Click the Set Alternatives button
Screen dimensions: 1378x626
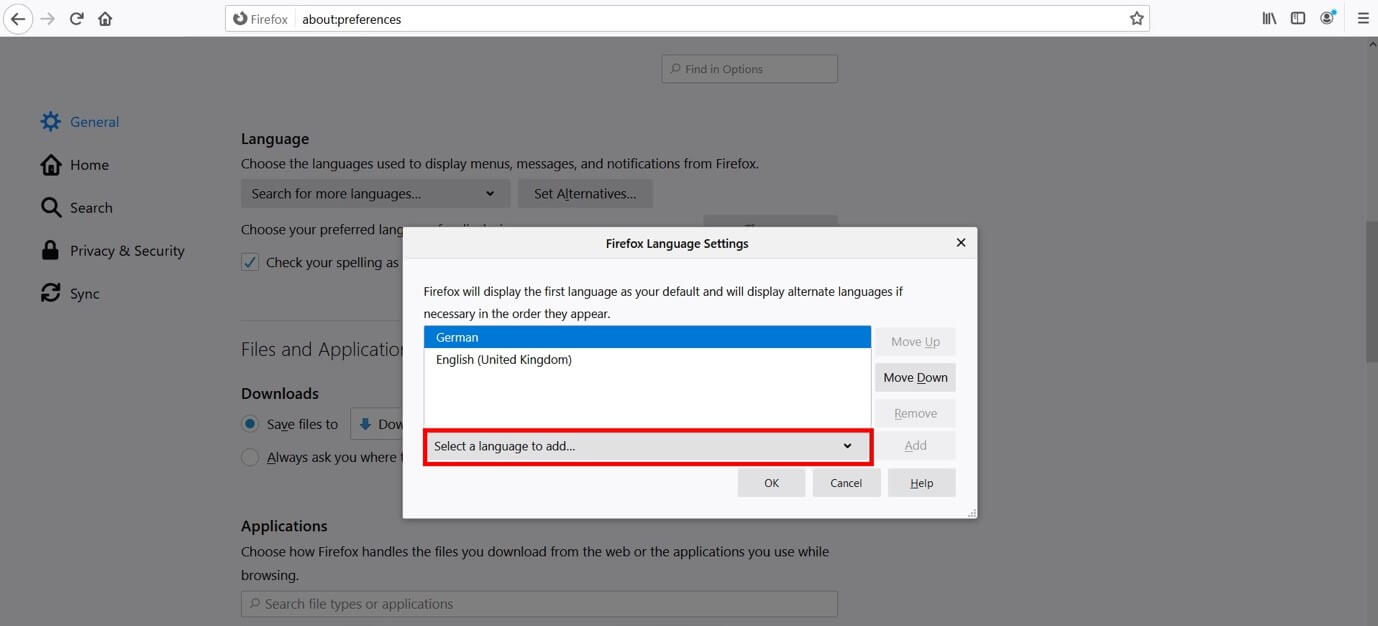coord(585,194)
